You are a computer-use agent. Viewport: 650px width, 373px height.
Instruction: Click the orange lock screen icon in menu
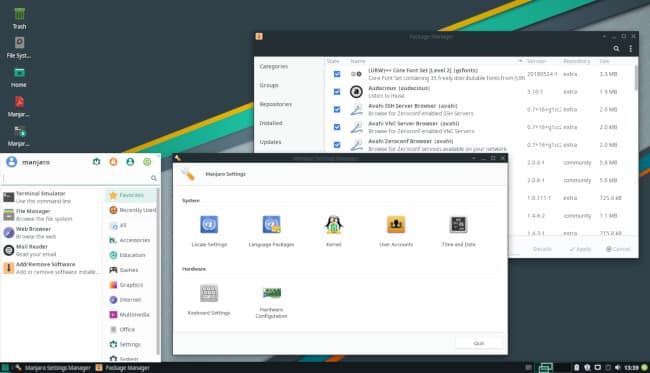[113, 162]
